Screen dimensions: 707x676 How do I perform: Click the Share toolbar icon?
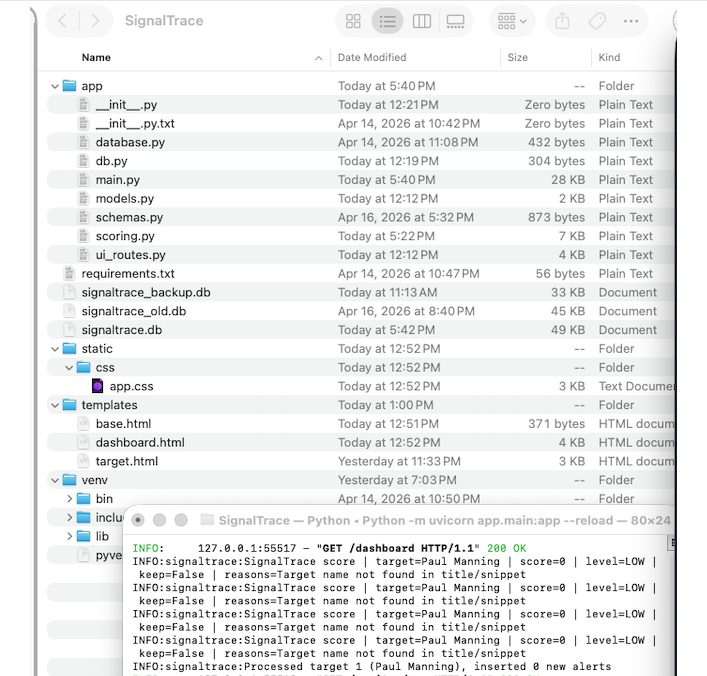(x=562, y=21)
